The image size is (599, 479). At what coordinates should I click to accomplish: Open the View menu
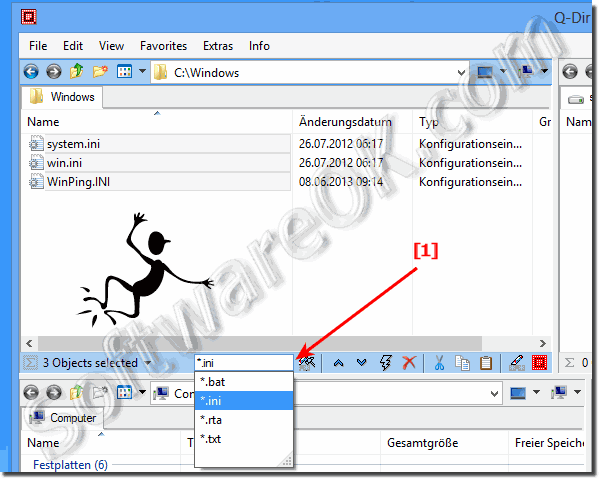[112, 46]
